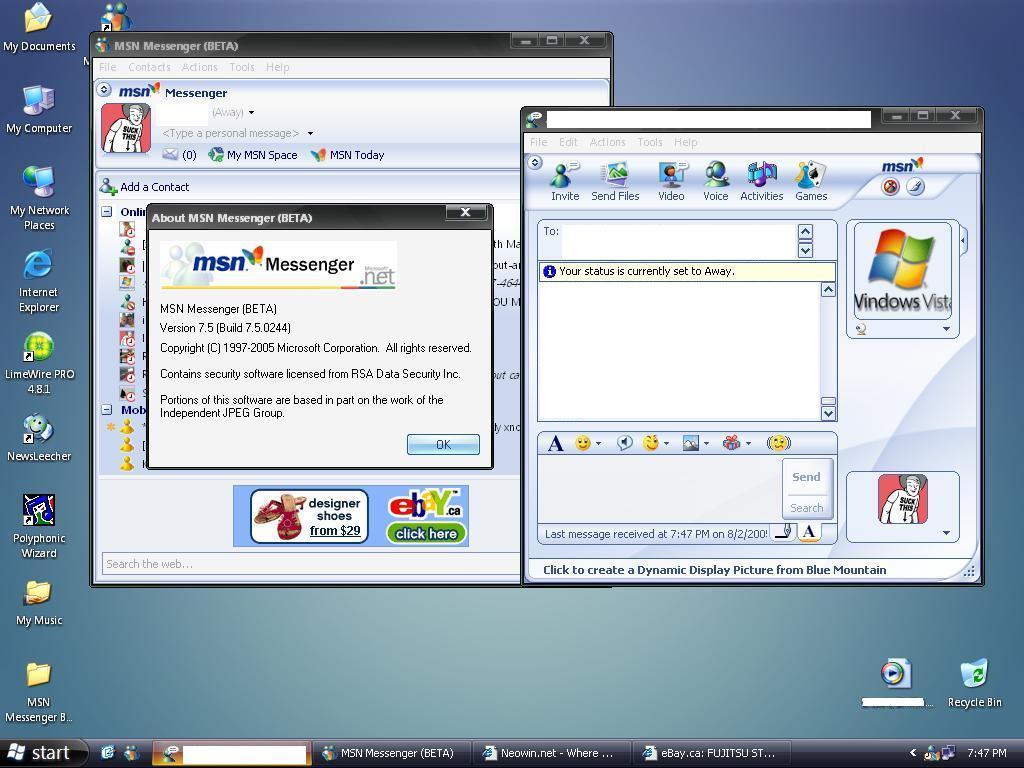Click the Invite icon in chat toolbar
This screenshot has width=1024, height=768.
pos(564,181)
